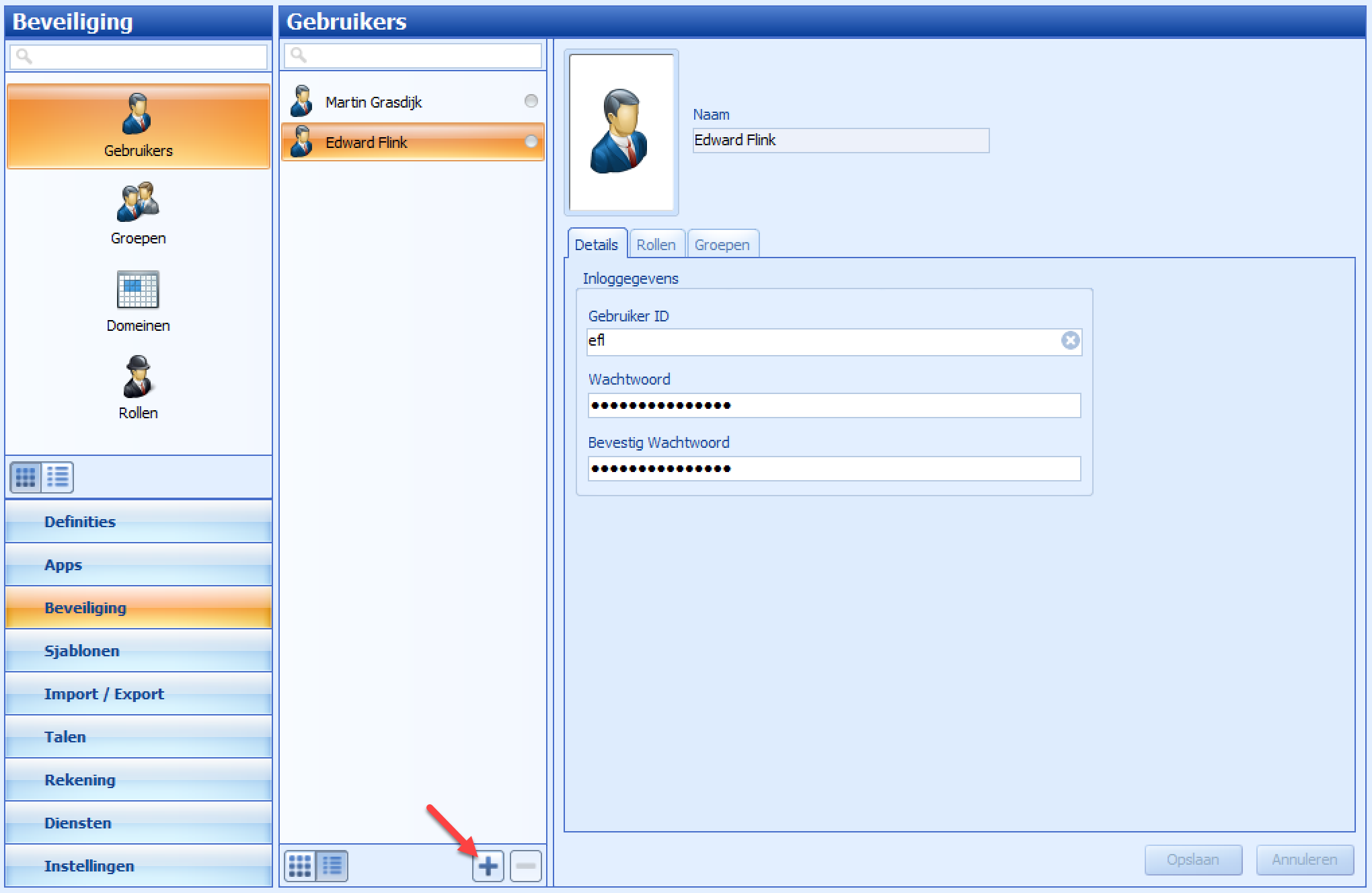
Task: Focus the Gebruikers search field
Action: (x=413, y=56)
